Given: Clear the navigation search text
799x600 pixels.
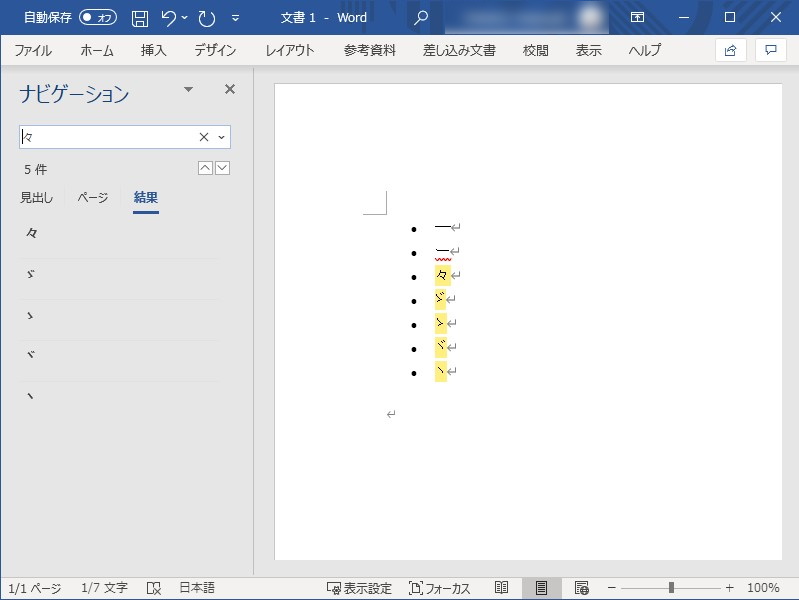Looking at the screenshot, I should click(x=204, y=137).
